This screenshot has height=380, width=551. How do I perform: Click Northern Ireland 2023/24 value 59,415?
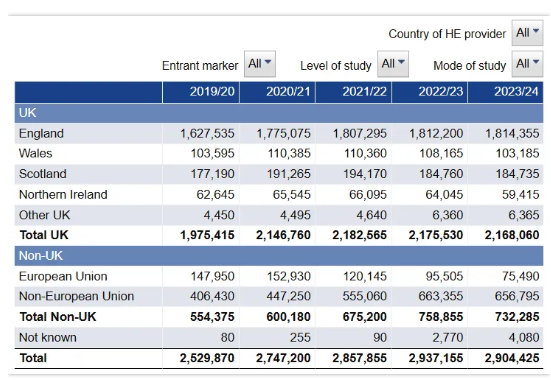point(521,194)
